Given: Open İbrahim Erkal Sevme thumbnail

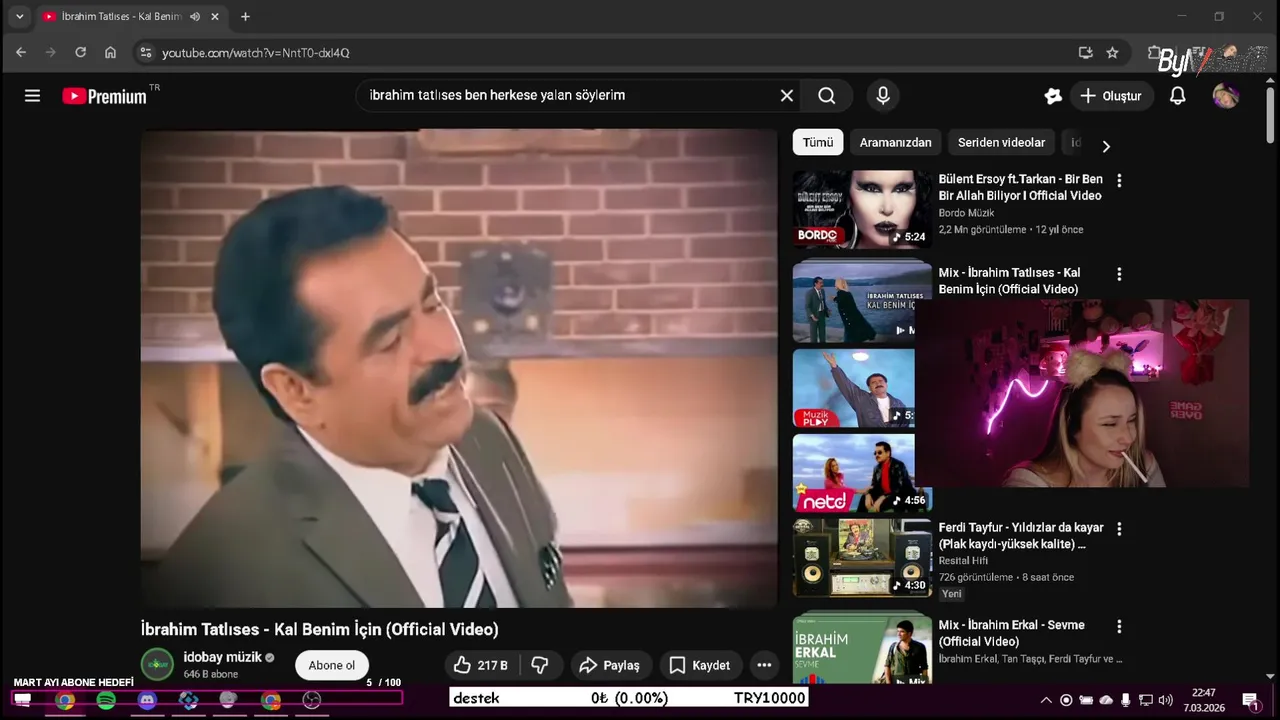Looking at the screenshot, I should (862, 647).
